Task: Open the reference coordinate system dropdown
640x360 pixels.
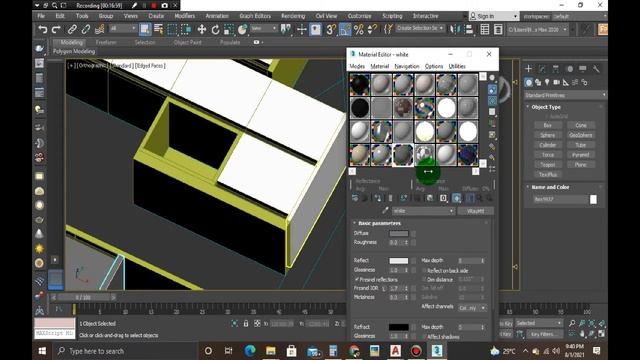Action: pos(264,29)
